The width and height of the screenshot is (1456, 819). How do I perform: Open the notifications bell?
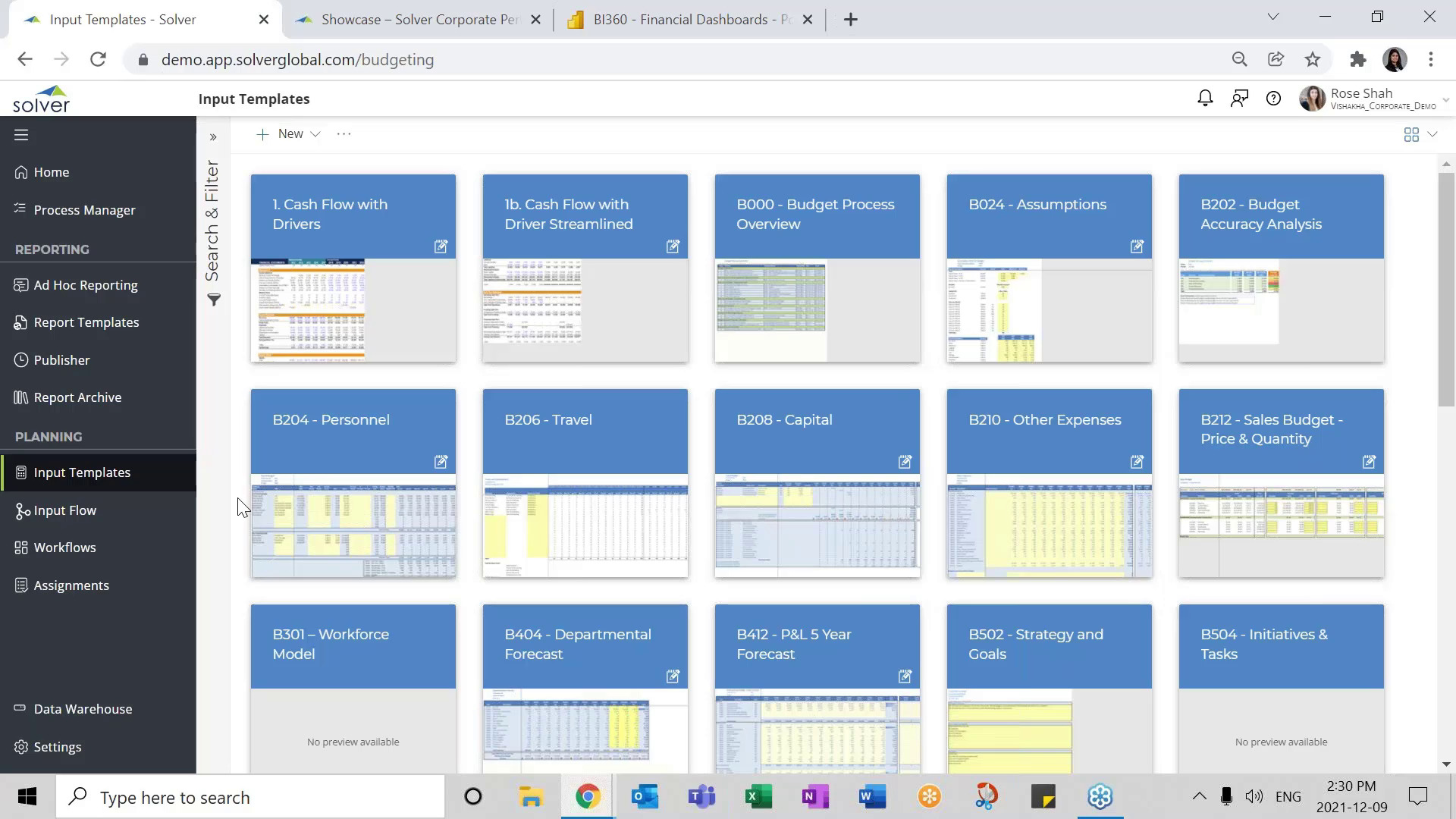pos(1205,98)
